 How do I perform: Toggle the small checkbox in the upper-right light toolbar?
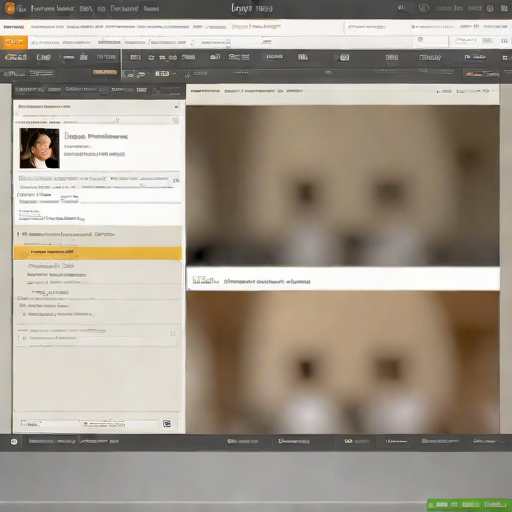pyautogui.click(x=420, y=40)
